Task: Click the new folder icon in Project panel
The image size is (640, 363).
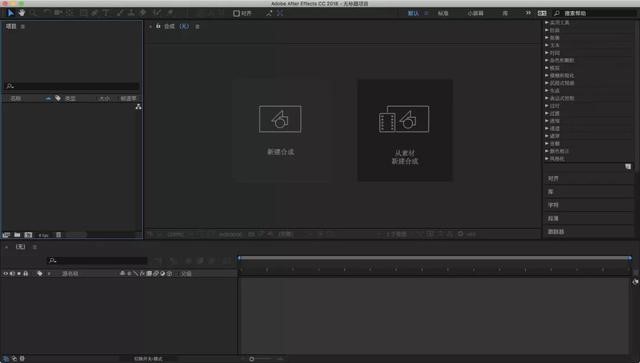Action: point(17,235)
